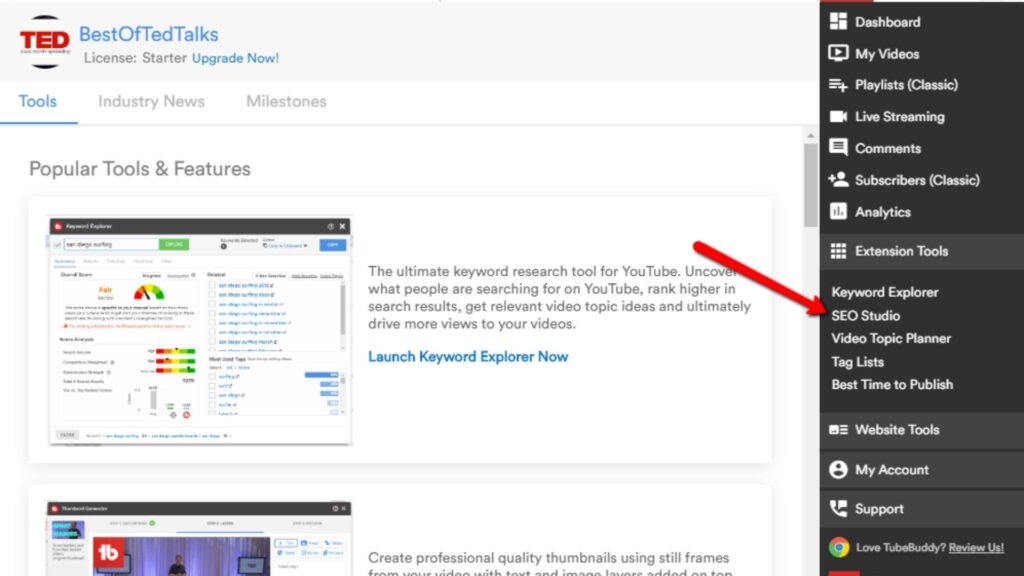Open the BestOfTedTalks channel name link
The height and width of the screenshot is (576, 1024).
[148, 34]
